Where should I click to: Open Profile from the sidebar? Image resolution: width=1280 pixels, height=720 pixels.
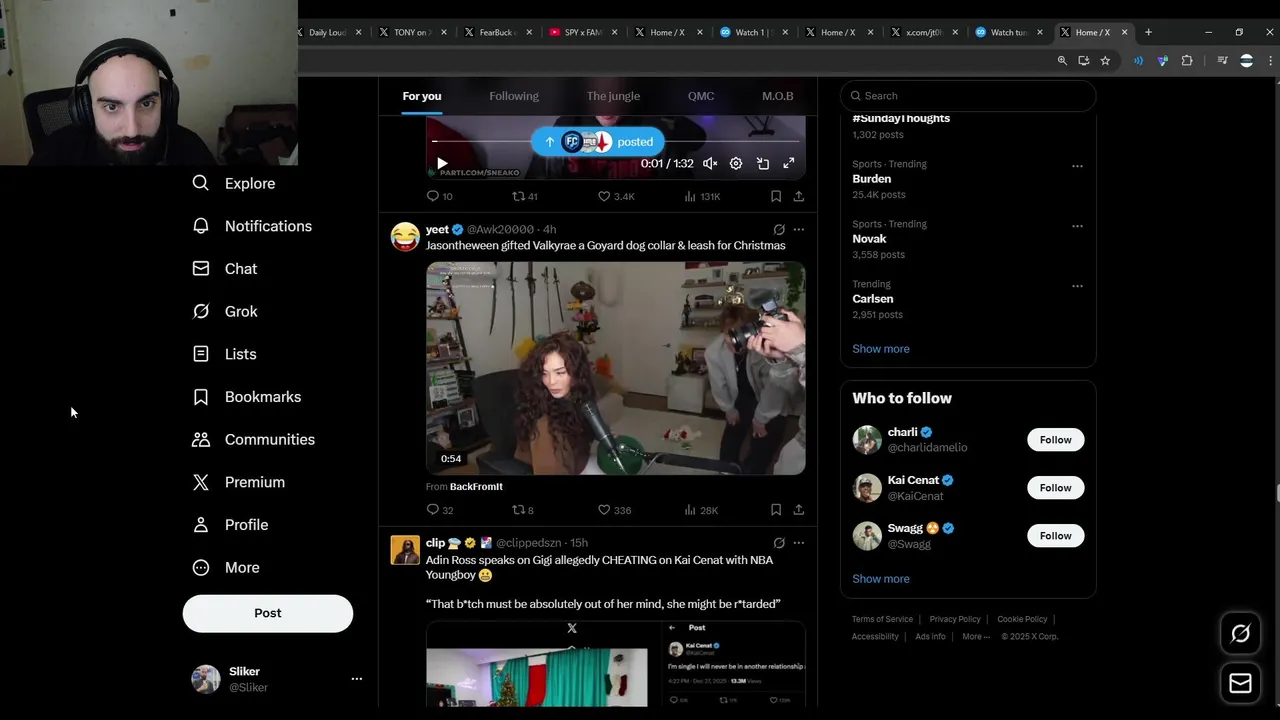pos(231,525)
